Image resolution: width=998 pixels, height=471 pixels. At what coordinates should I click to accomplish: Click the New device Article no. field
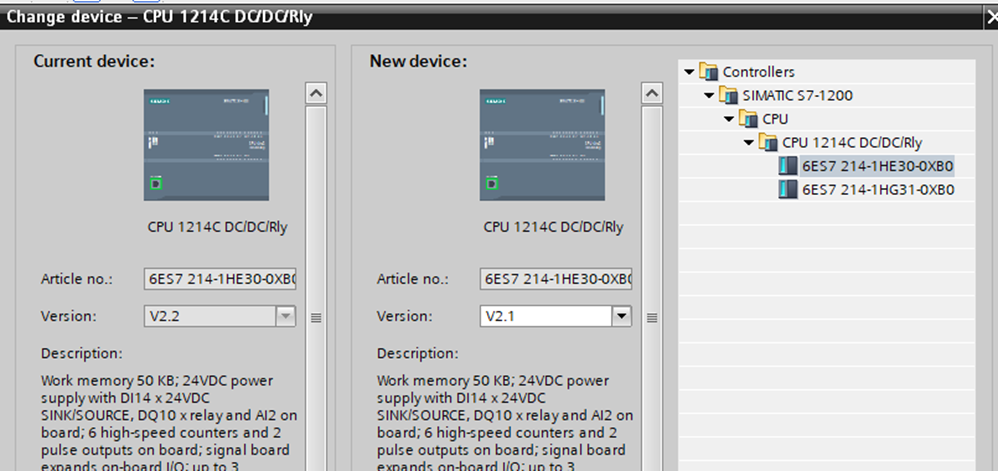pyautogui.click(x=556, y=279)
